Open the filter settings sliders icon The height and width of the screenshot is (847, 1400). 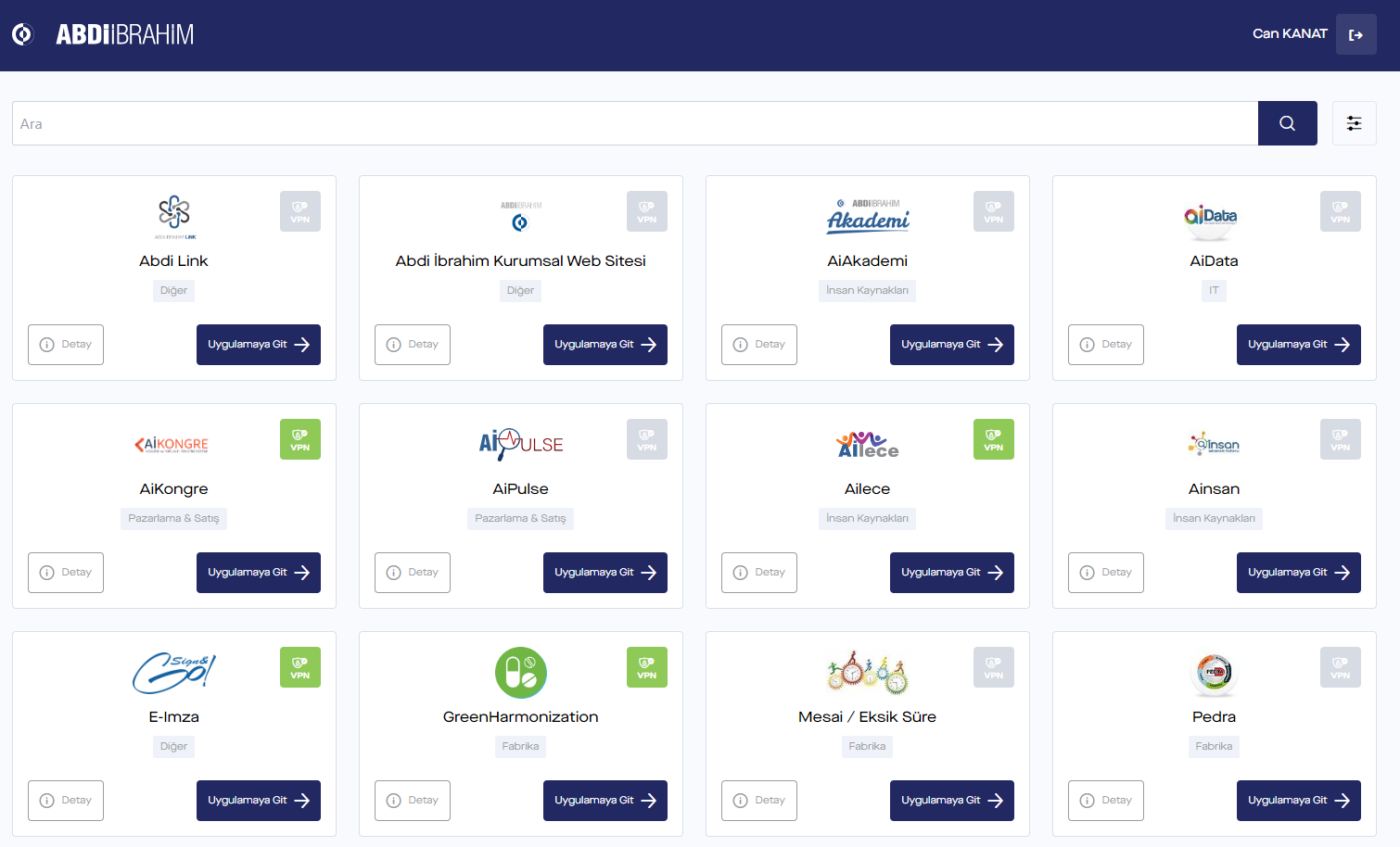point(1354,123)
